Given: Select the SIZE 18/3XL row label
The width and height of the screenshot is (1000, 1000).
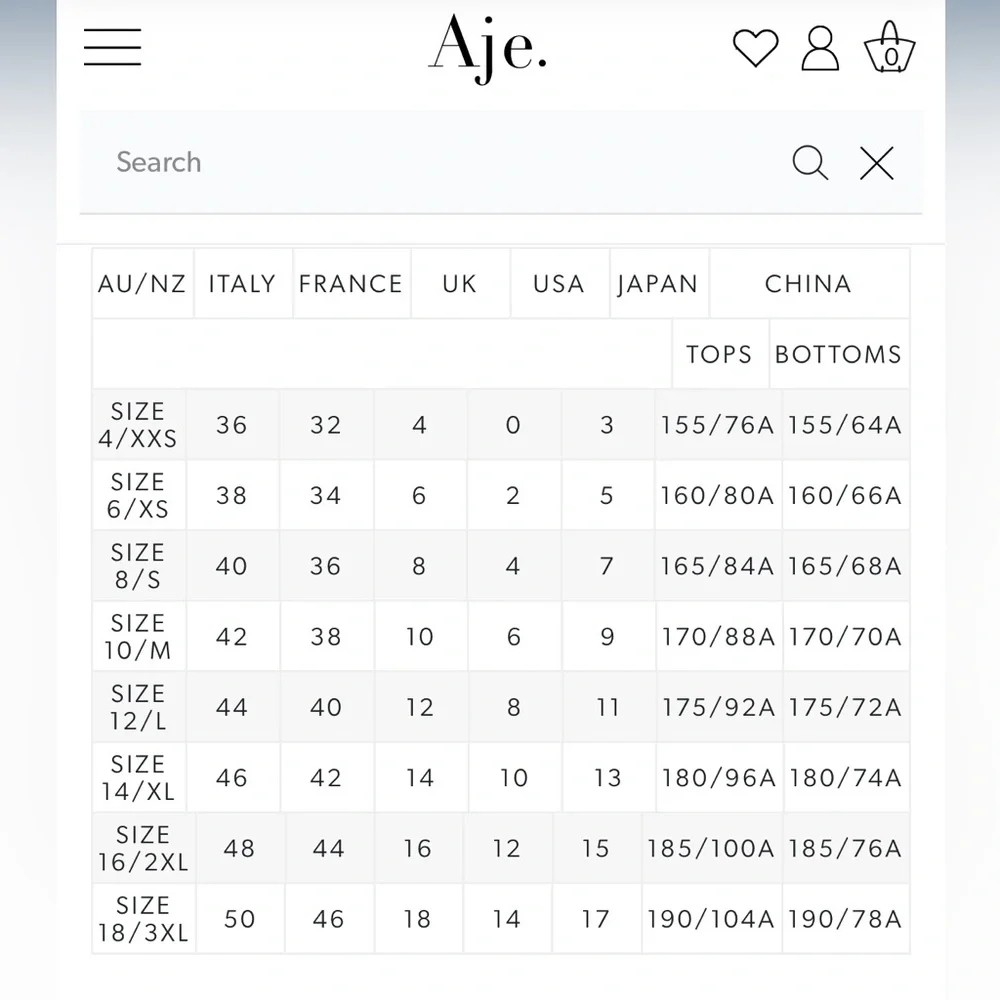Looking at the screenshot, I should (x=143, y=919).
